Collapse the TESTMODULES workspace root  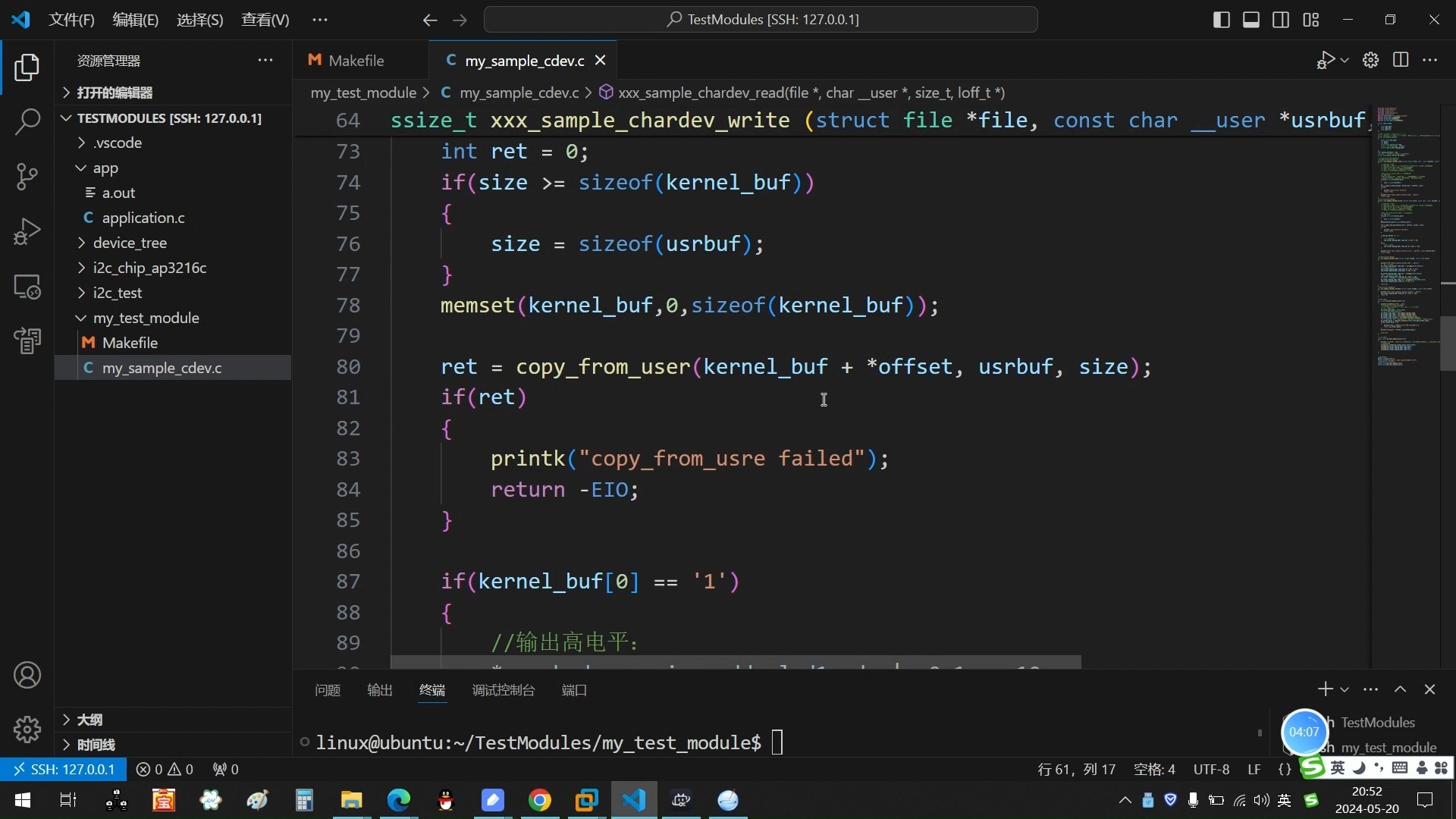click(x=173, y=118)
